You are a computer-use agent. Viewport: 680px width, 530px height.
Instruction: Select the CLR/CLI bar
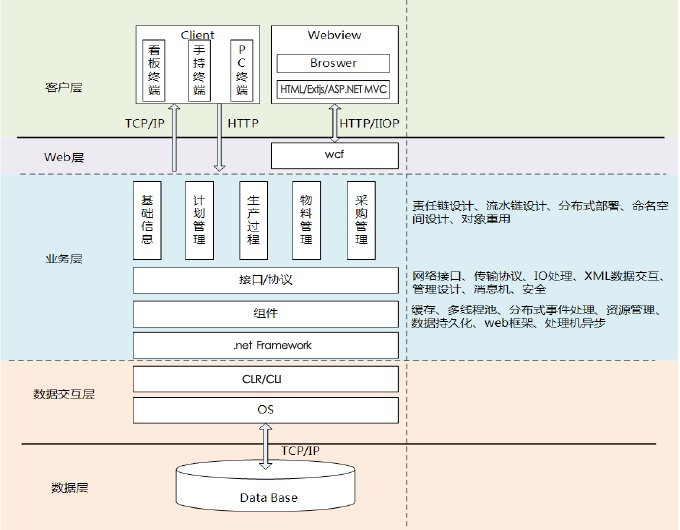coord(266,378)
